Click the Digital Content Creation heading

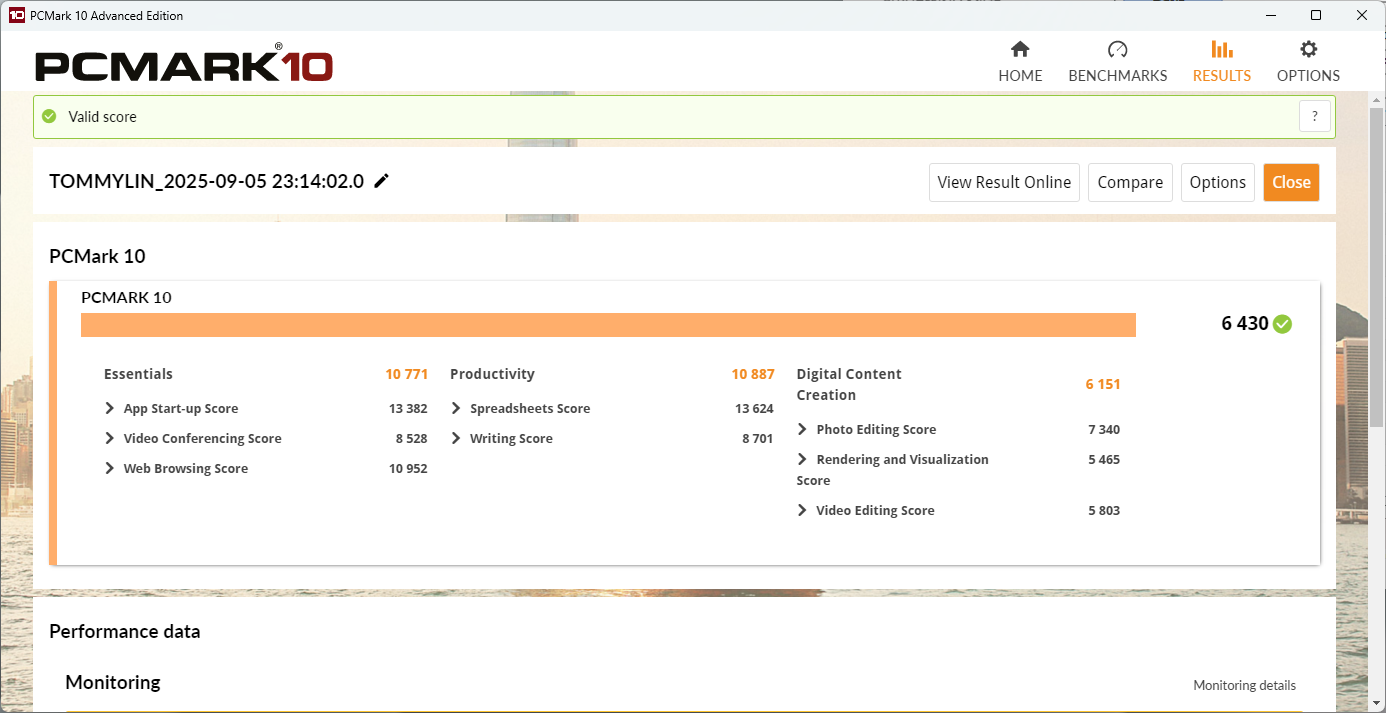849,384
